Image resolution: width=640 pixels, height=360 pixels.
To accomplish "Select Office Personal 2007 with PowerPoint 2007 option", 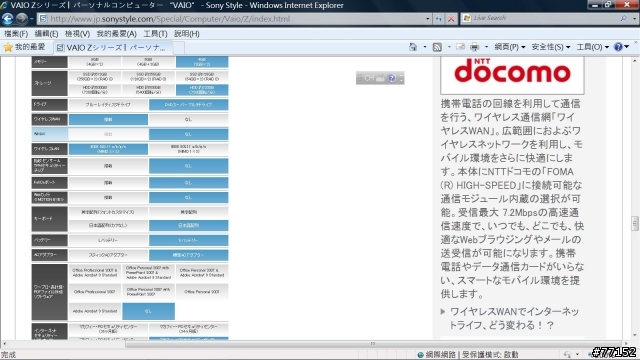I will pos(148,292).
